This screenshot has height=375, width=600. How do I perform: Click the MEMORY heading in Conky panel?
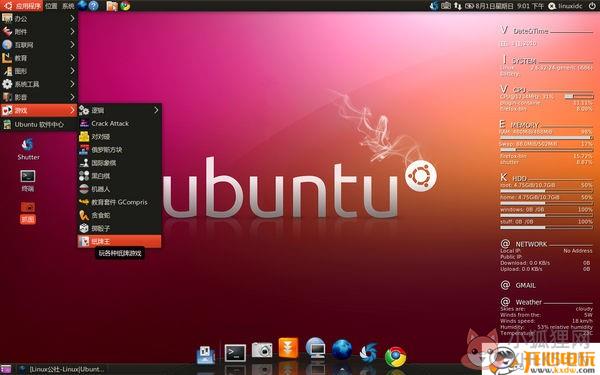(525, 125)
